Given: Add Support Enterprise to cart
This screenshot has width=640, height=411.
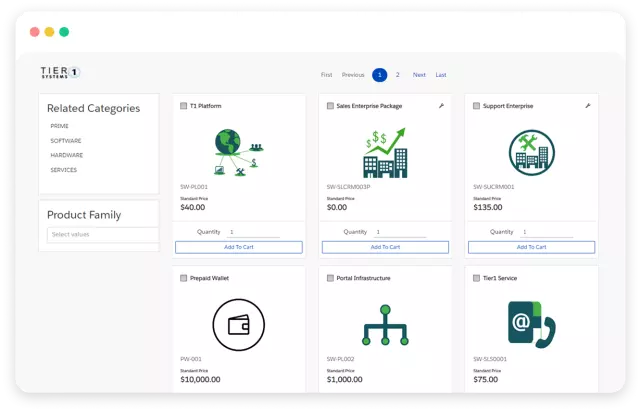Looking at the screenshot, I should point(530,246).
